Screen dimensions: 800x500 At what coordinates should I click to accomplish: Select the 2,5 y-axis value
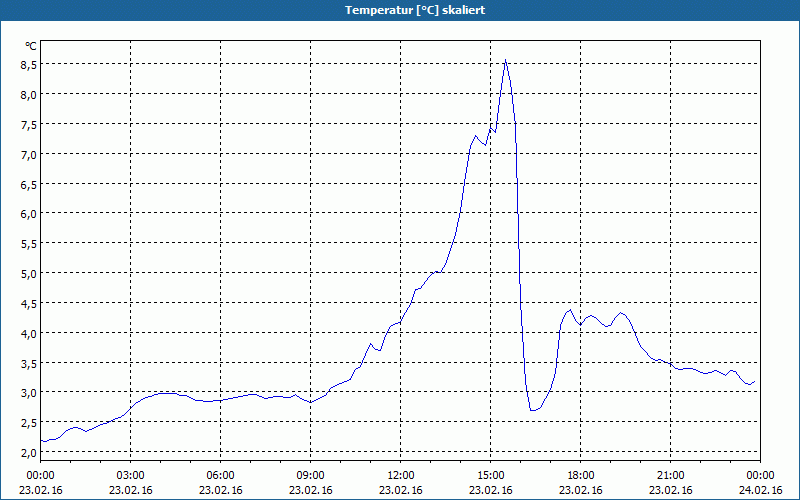tap(28, 423)
